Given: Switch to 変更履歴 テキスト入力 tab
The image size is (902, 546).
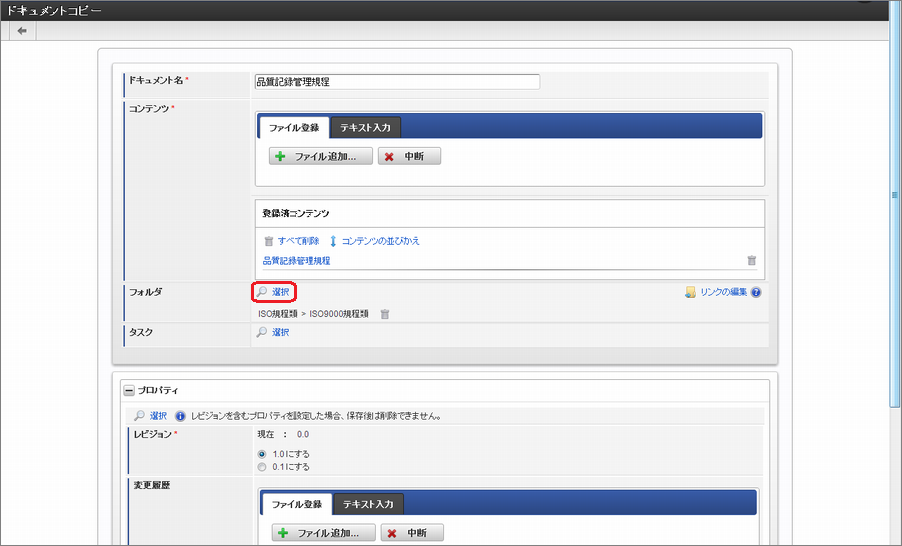Looking at the screenshot, I should (368, 504).
